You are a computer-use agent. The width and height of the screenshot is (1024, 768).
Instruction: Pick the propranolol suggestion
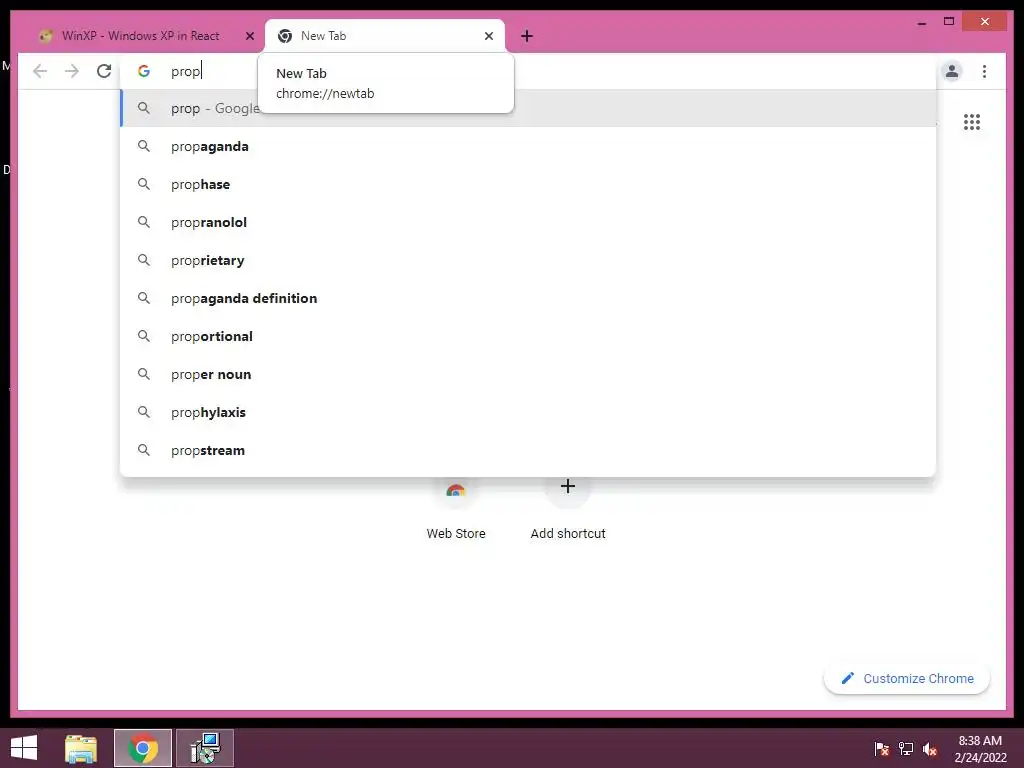click(528, 222)
